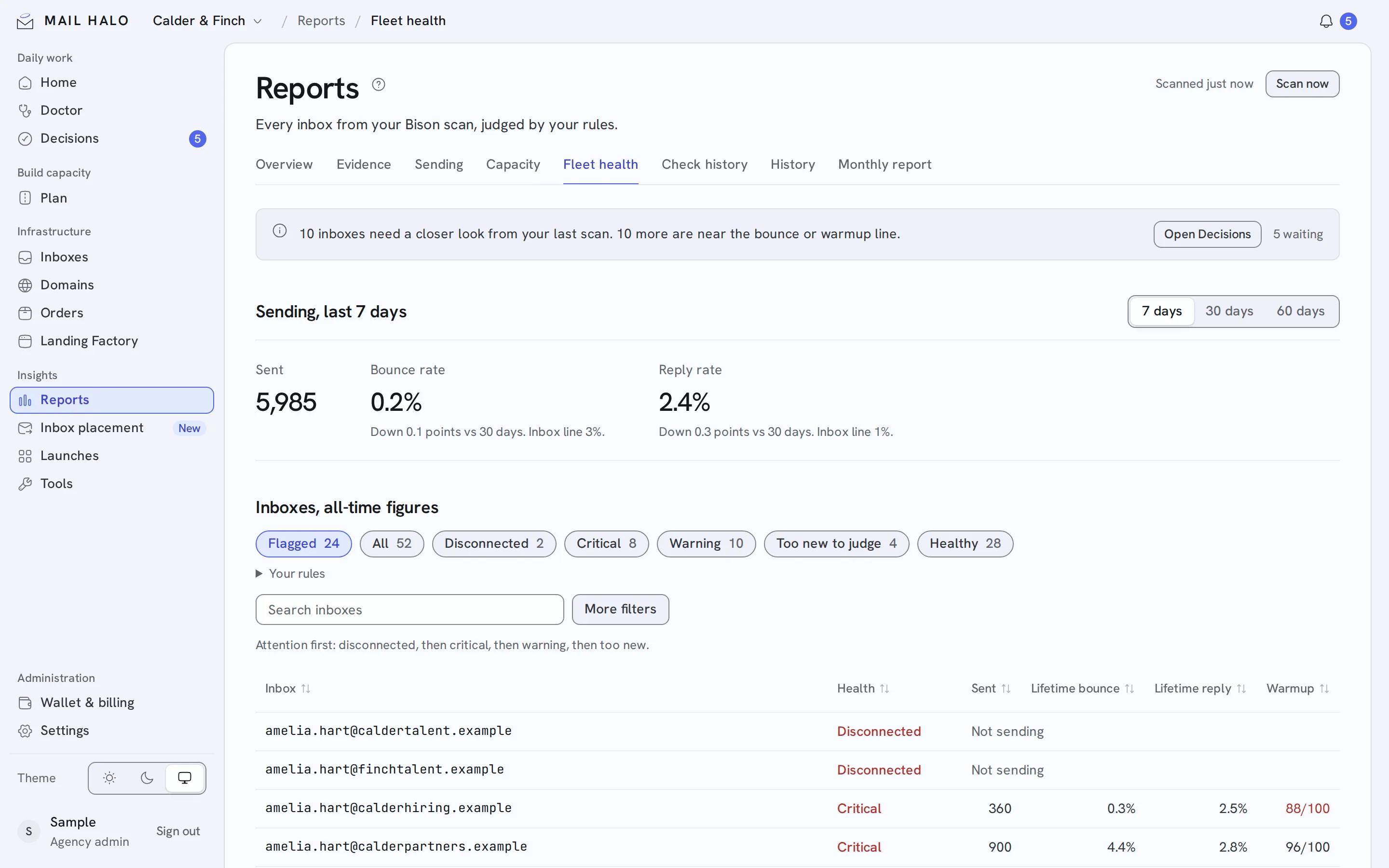Open Launches grid icon
Viewport: 1389px width, 868px height.
click(25, 456)
